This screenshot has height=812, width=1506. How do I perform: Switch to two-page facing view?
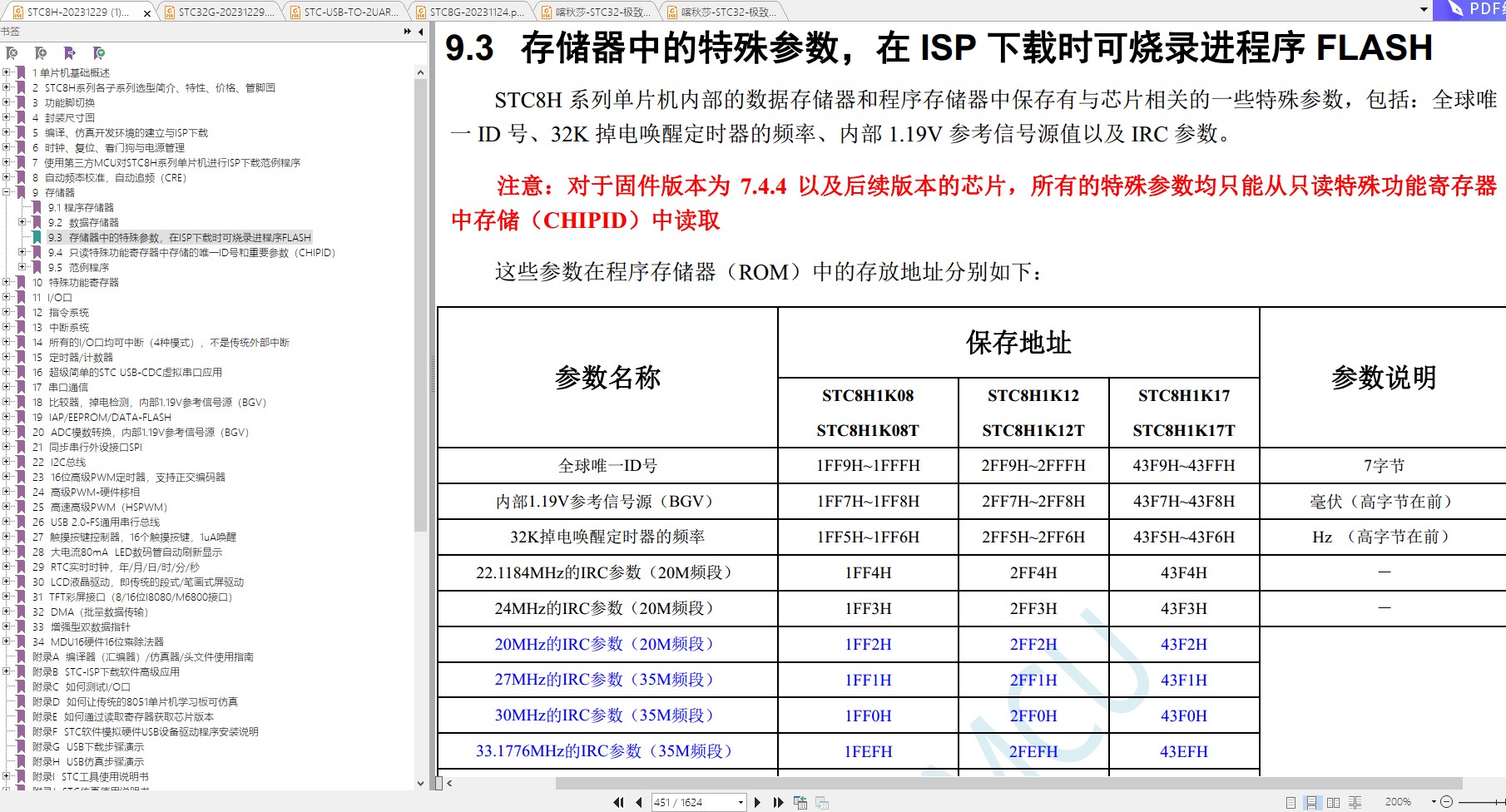click(1333, 802)
